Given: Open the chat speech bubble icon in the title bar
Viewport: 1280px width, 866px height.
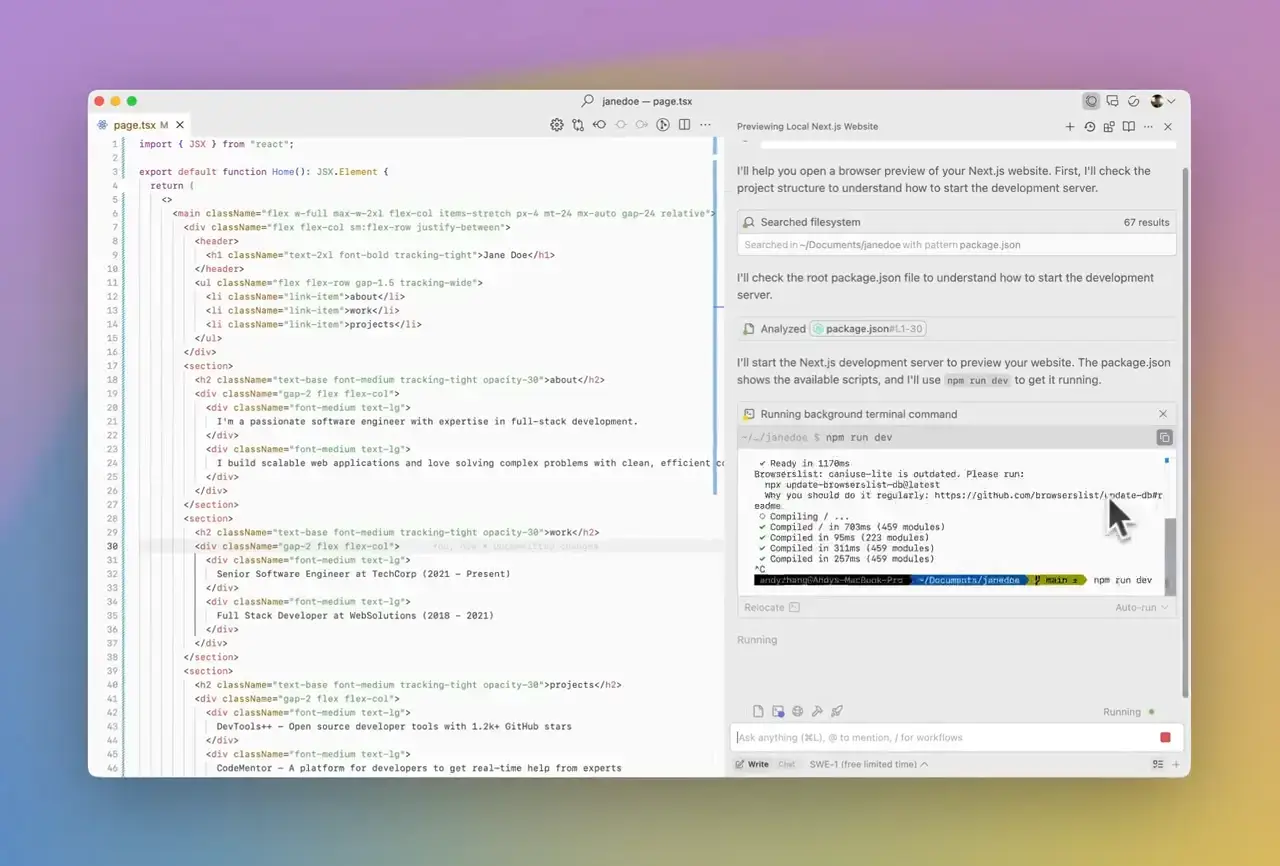Looking at the screenshot, I should (x=1112, y=101).
